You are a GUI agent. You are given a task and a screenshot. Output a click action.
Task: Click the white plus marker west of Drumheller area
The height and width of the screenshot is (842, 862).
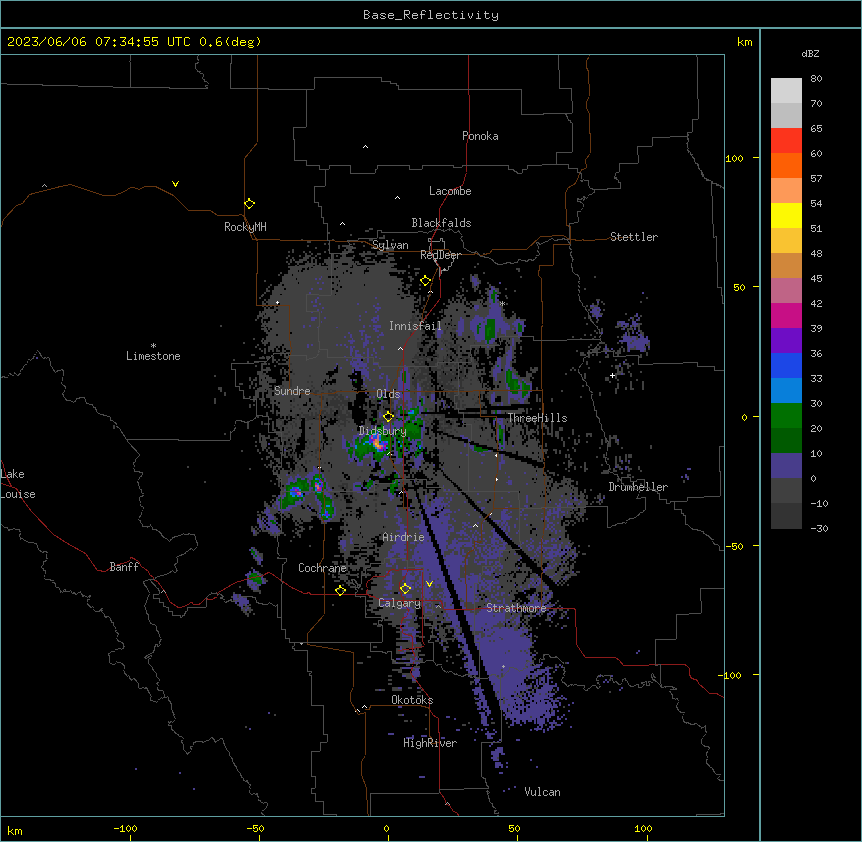(612, 375)
